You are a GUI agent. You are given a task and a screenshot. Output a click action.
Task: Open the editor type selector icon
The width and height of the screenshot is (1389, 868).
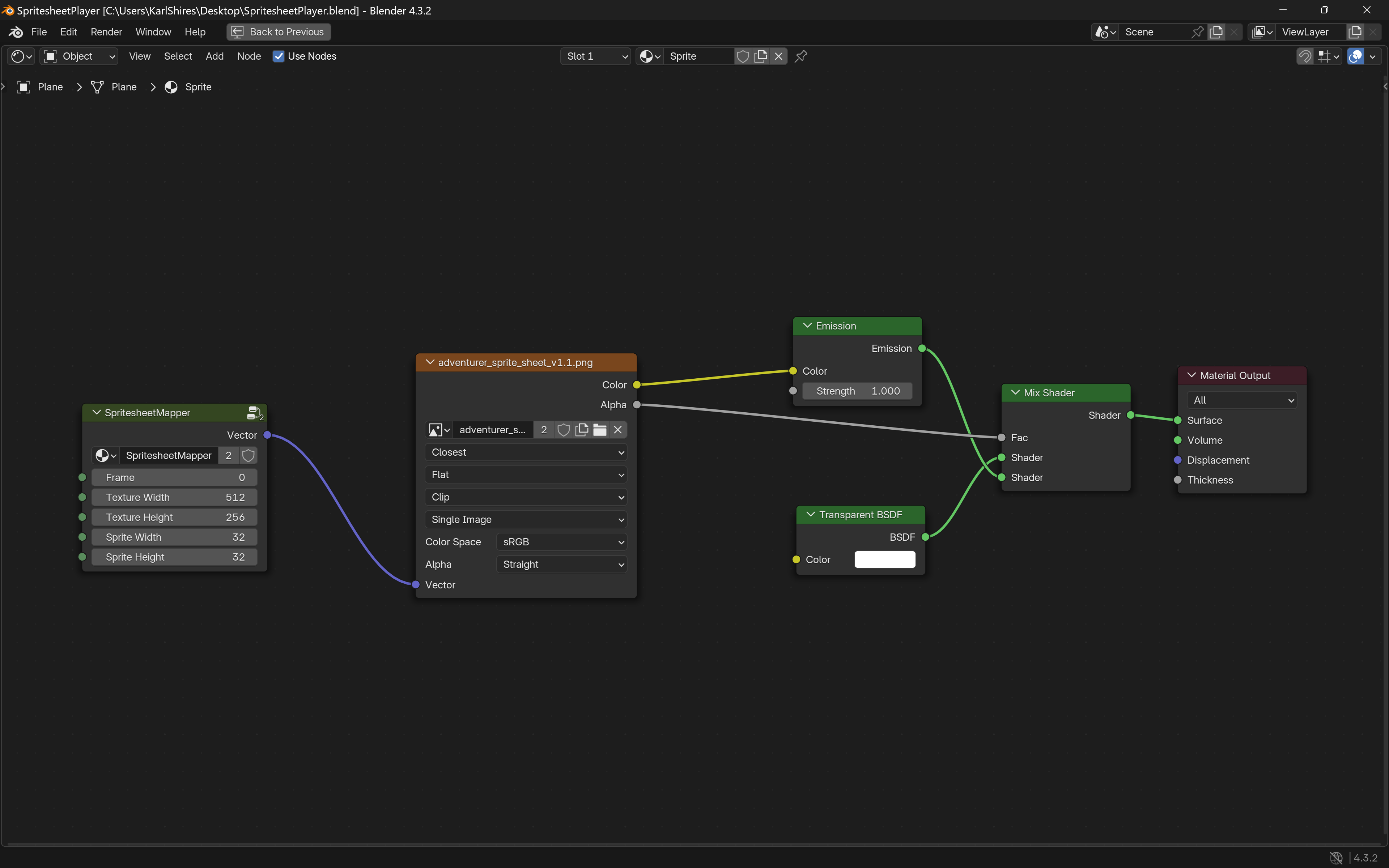coord(22,56)
